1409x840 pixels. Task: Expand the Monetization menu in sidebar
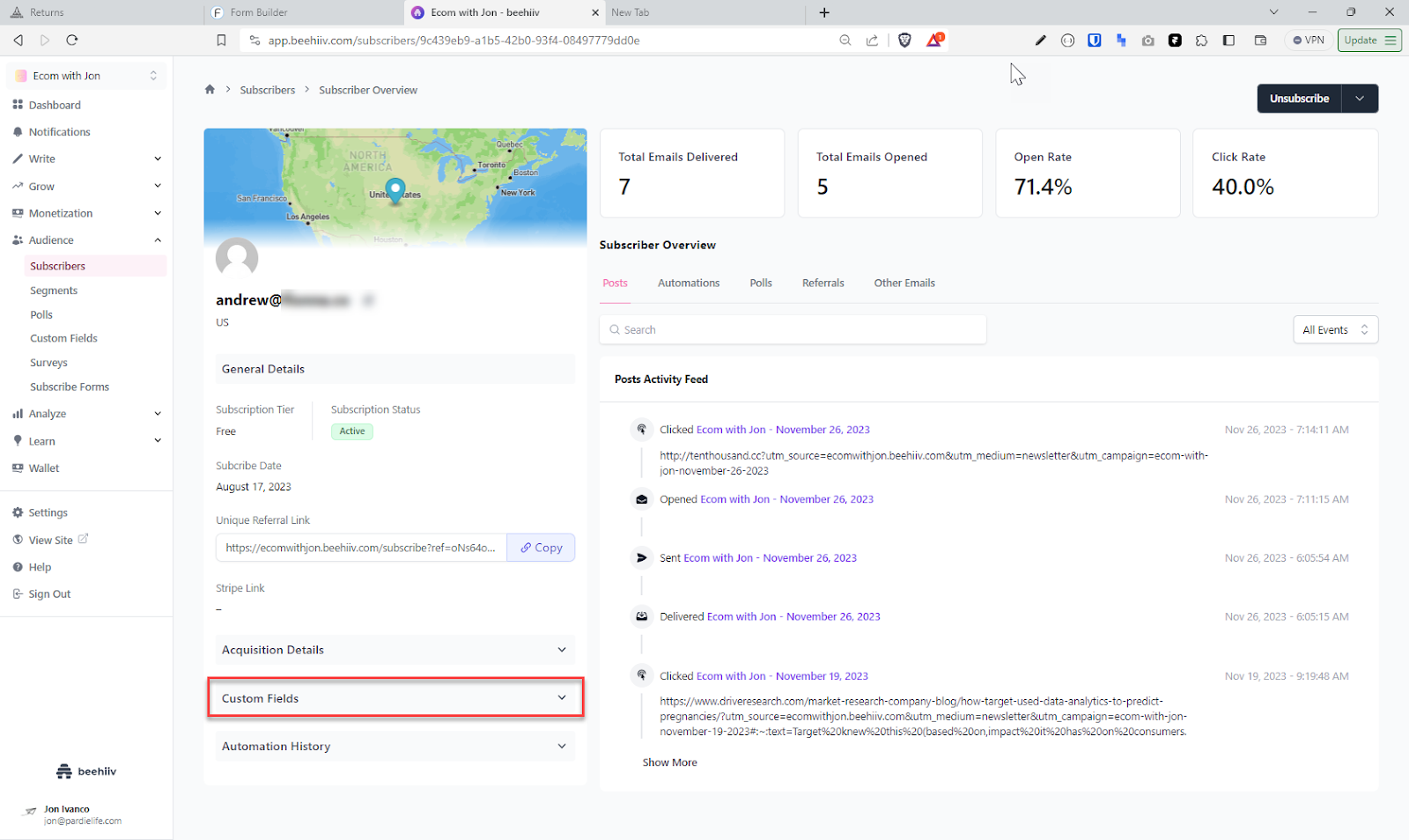click(x=86, y=213)
